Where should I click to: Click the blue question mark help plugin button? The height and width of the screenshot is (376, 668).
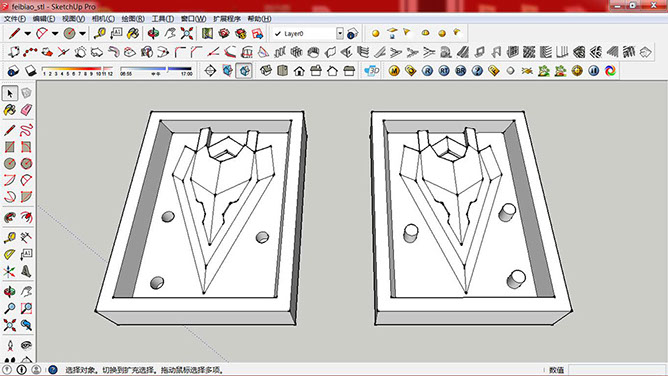[477, 71]
